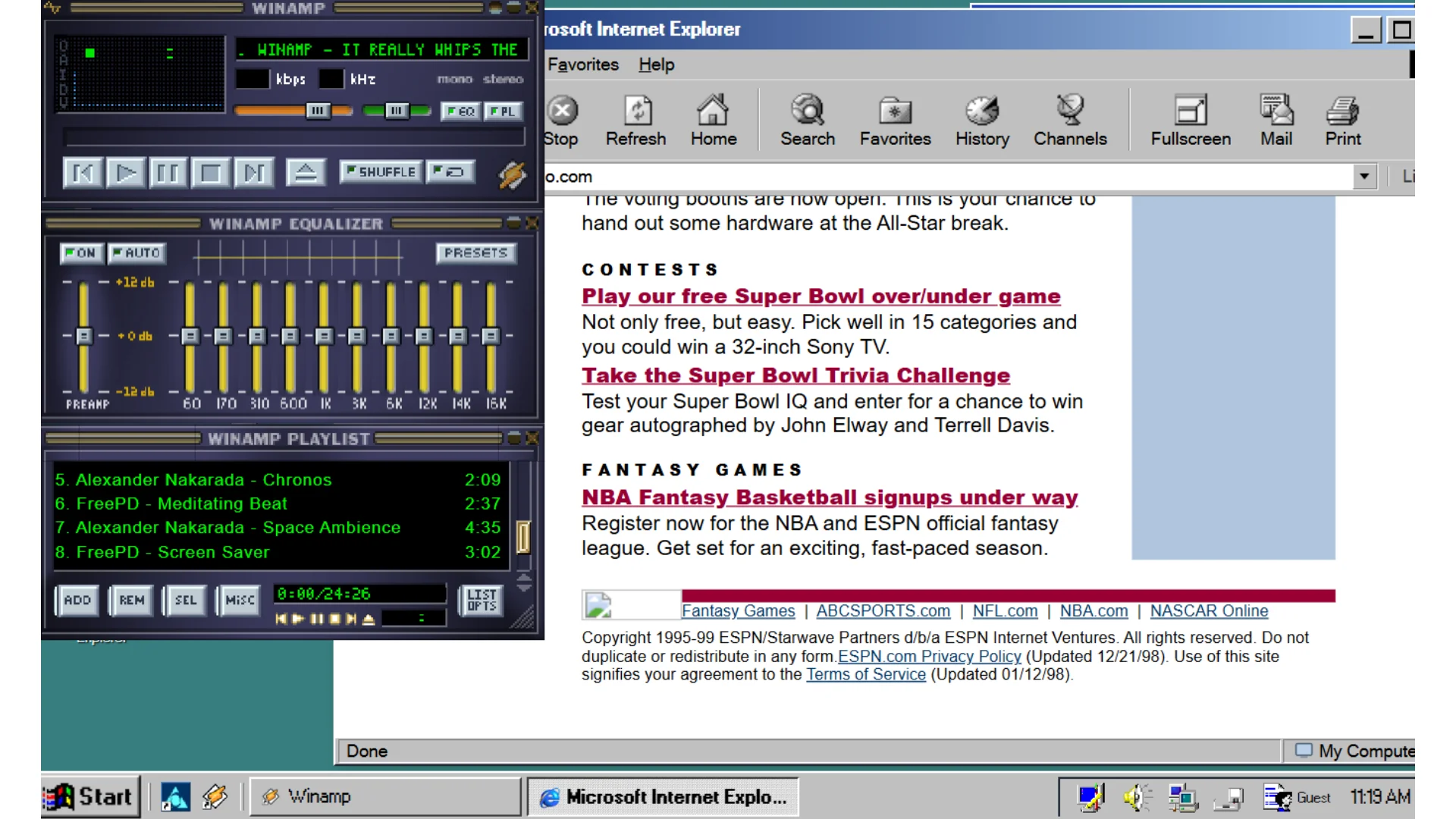Click the Winamp volume slider handle
1456x819 pixels.
[x=318, y=111]
